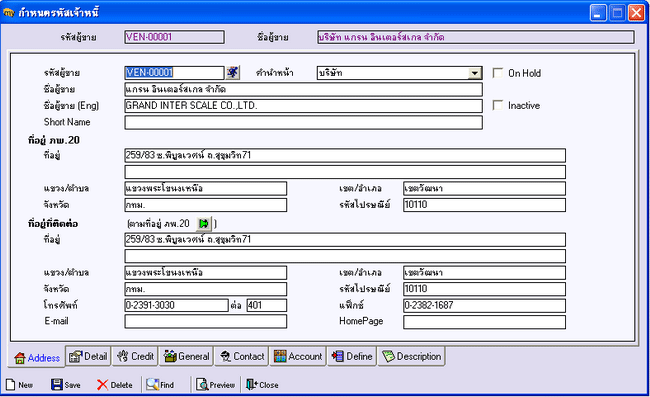Viewport: 650px width, 397px height.
Task: Click the Account tab icon
Action: click(280, 356)
